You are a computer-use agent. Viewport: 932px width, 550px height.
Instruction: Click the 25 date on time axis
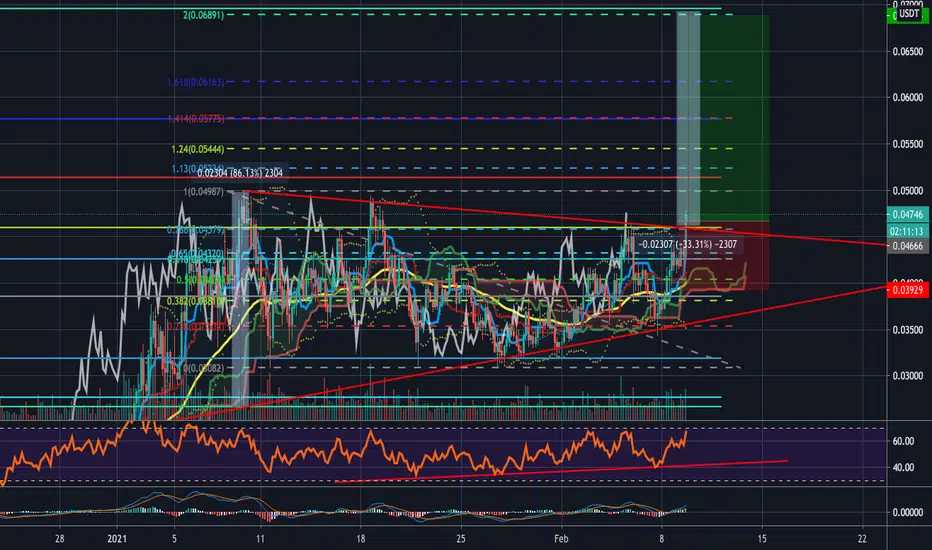coord(461,539)
